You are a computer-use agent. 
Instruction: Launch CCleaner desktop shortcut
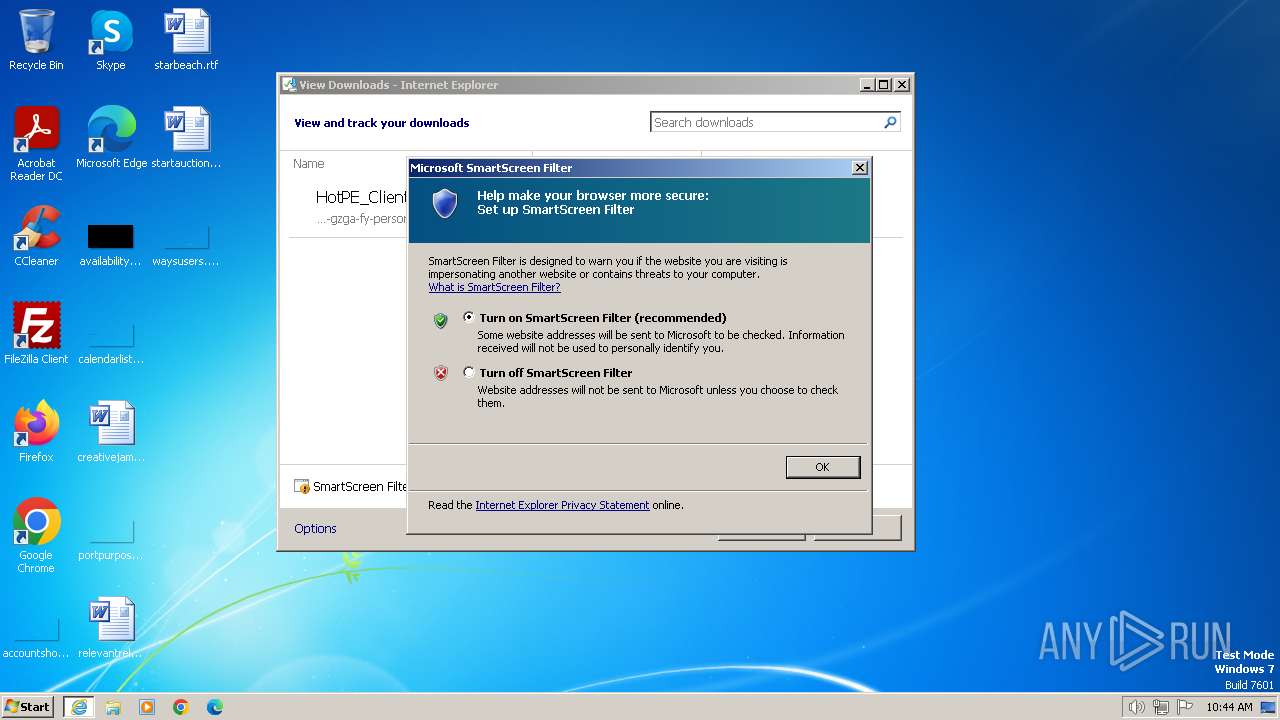point(36,236)
